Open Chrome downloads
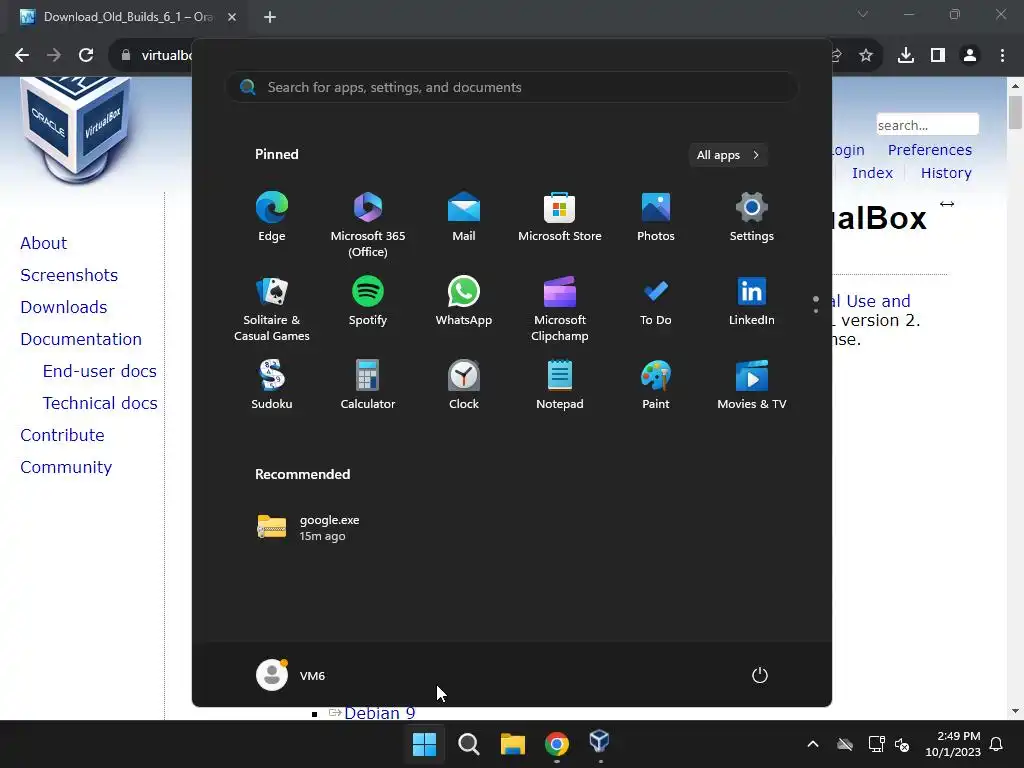Image resolution: width=1024 pixels, height=768 pixels. pos(906,56)
